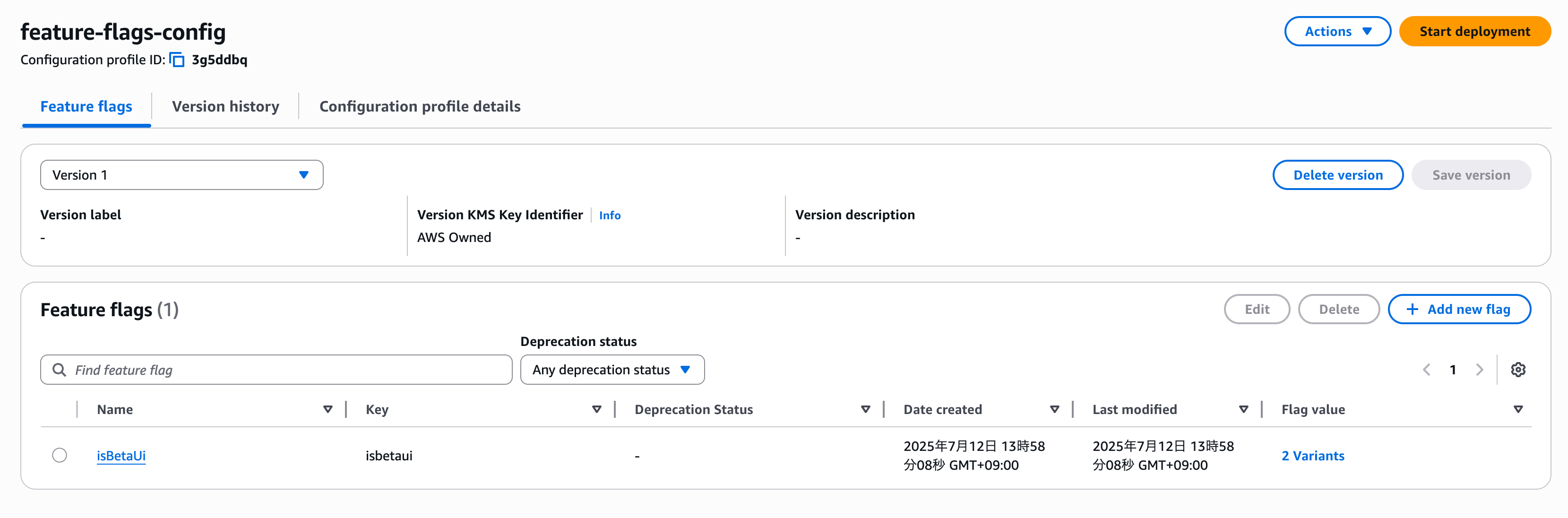The height and width of the screenshot is (518, 1568).
Task: Select the isBetaUi flag radio button
Action: (60, 455)
